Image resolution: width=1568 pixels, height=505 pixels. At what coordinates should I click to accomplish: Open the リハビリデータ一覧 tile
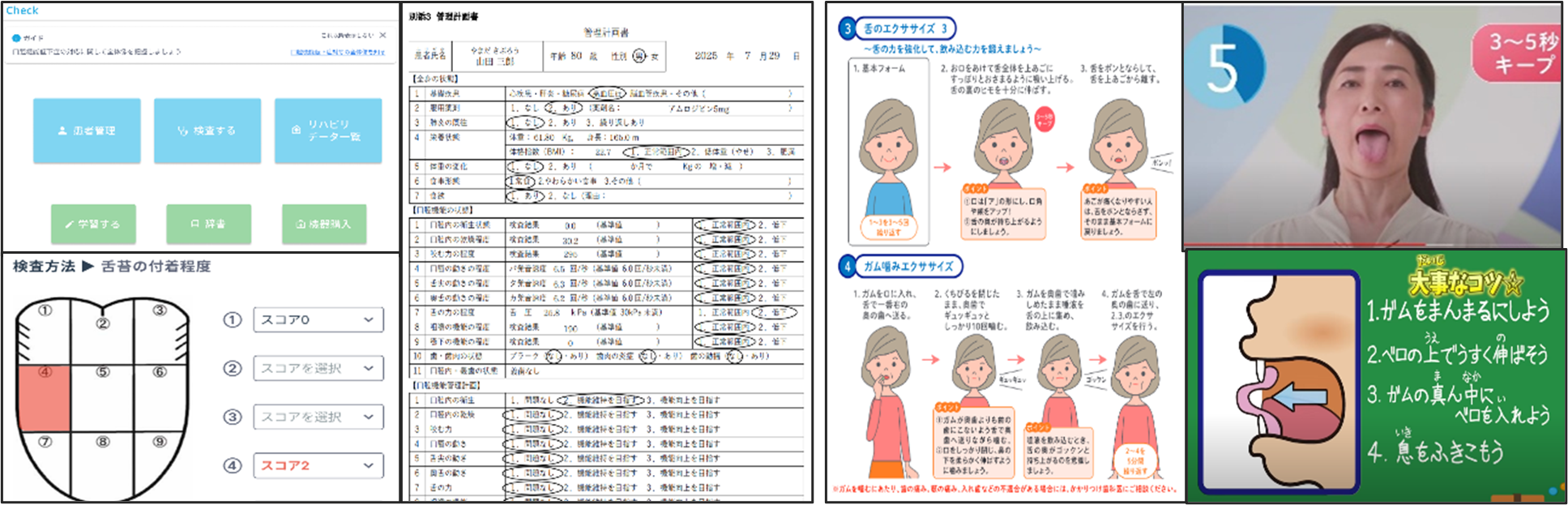pyautogui.click(x=327, y=131)
